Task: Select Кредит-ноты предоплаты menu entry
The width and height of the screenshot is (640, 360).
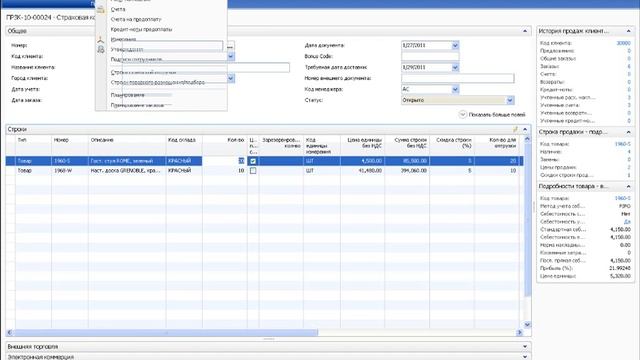Action: pyautogui.click(x=141, y=29)
